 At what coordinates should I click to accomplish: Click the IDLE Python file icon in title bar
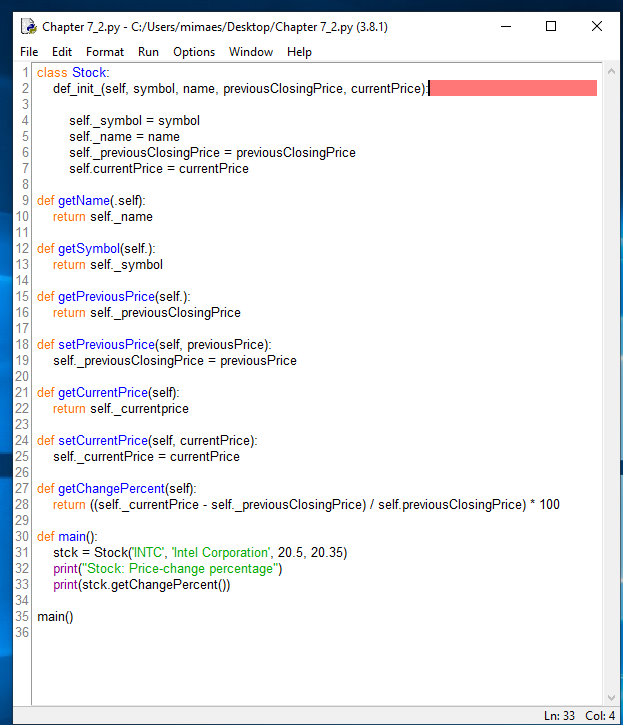tap(29, 26)
